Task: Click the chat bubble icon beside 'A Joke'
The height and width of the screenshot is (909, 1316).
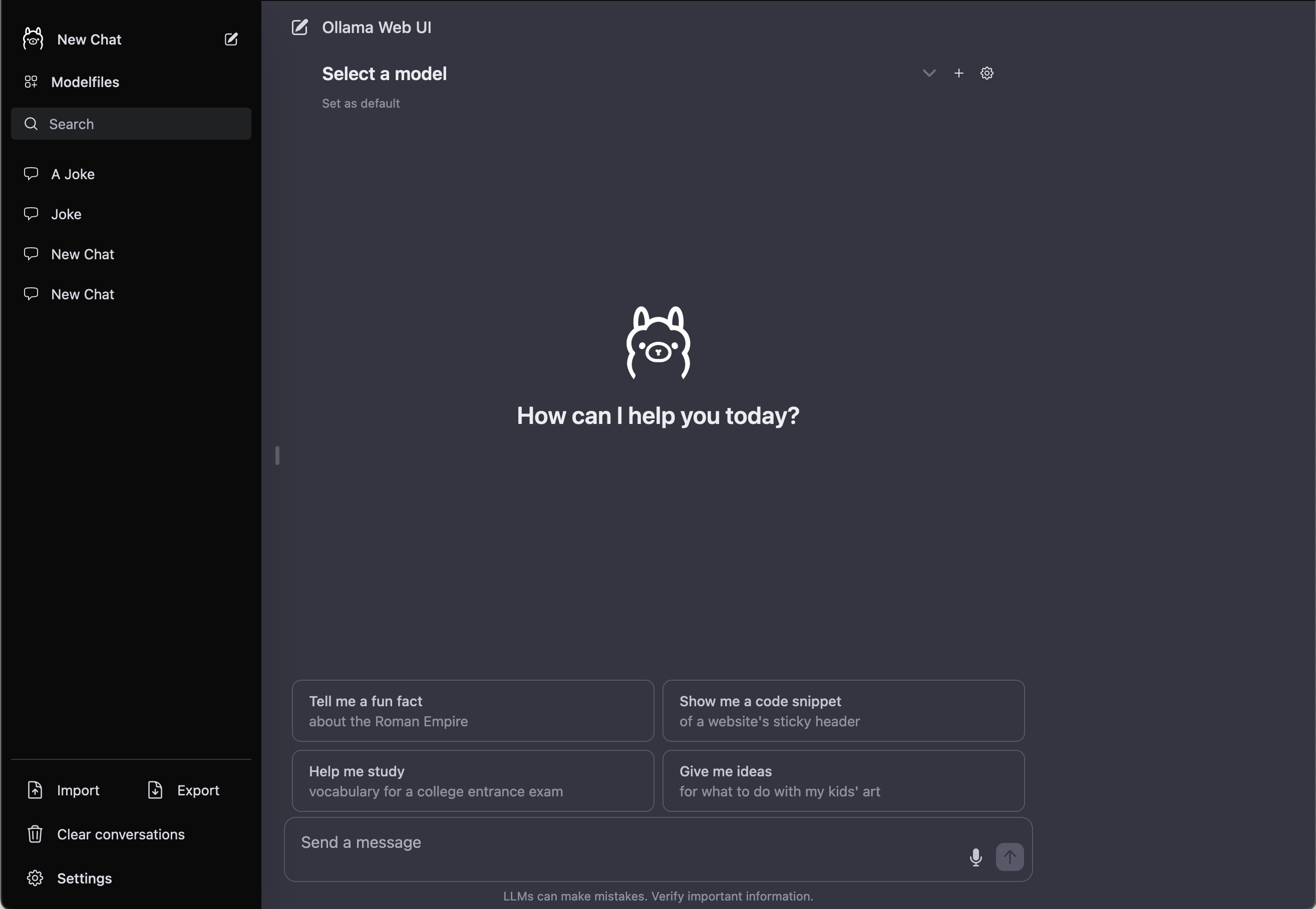Action: pyautogui.click(x=31, y=174)
